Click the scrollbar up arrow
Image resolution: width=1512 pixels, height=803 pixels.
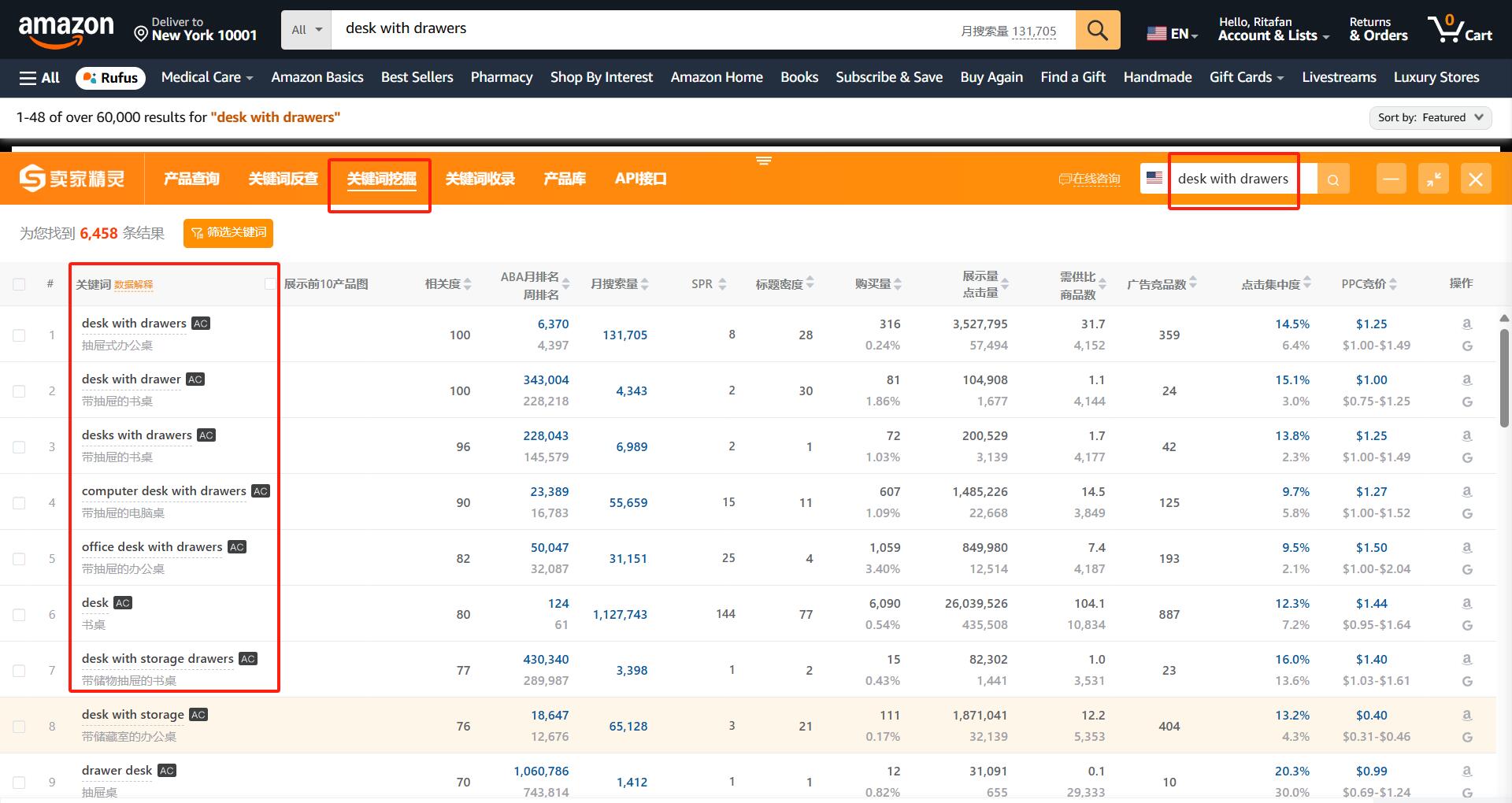tap(1504, 318)
